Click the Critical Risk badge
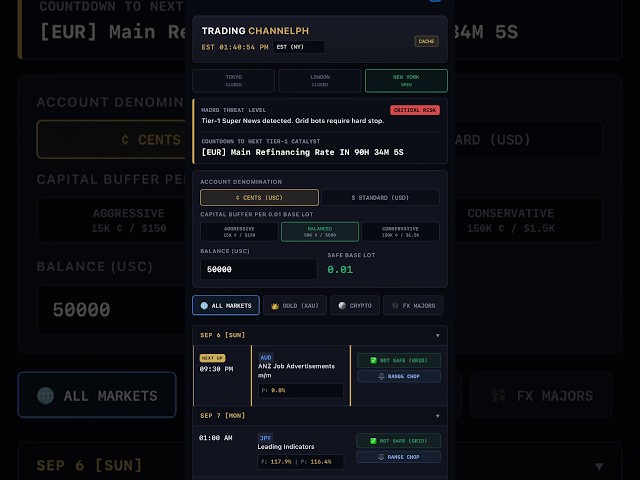640x480 pixels. pos(415,110)
